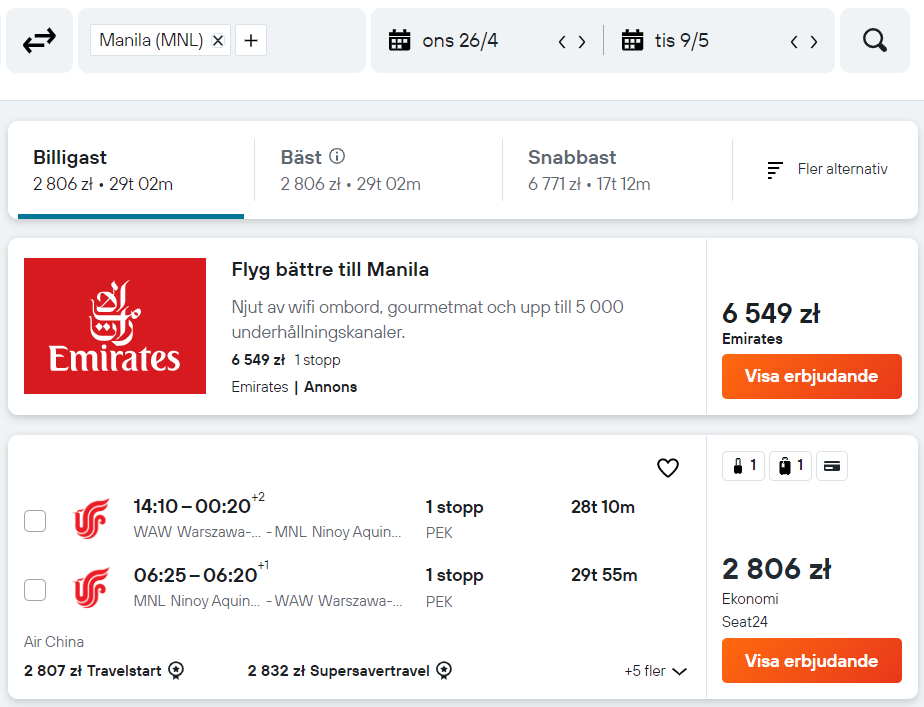Run the search with magnifier icon

[874, 41]
